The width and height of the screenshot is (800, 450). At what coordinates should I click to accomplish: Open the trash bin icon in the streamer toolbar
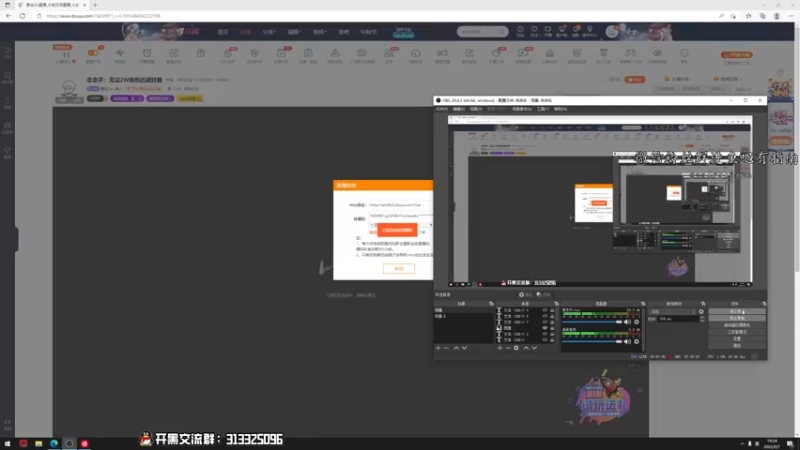604,53
